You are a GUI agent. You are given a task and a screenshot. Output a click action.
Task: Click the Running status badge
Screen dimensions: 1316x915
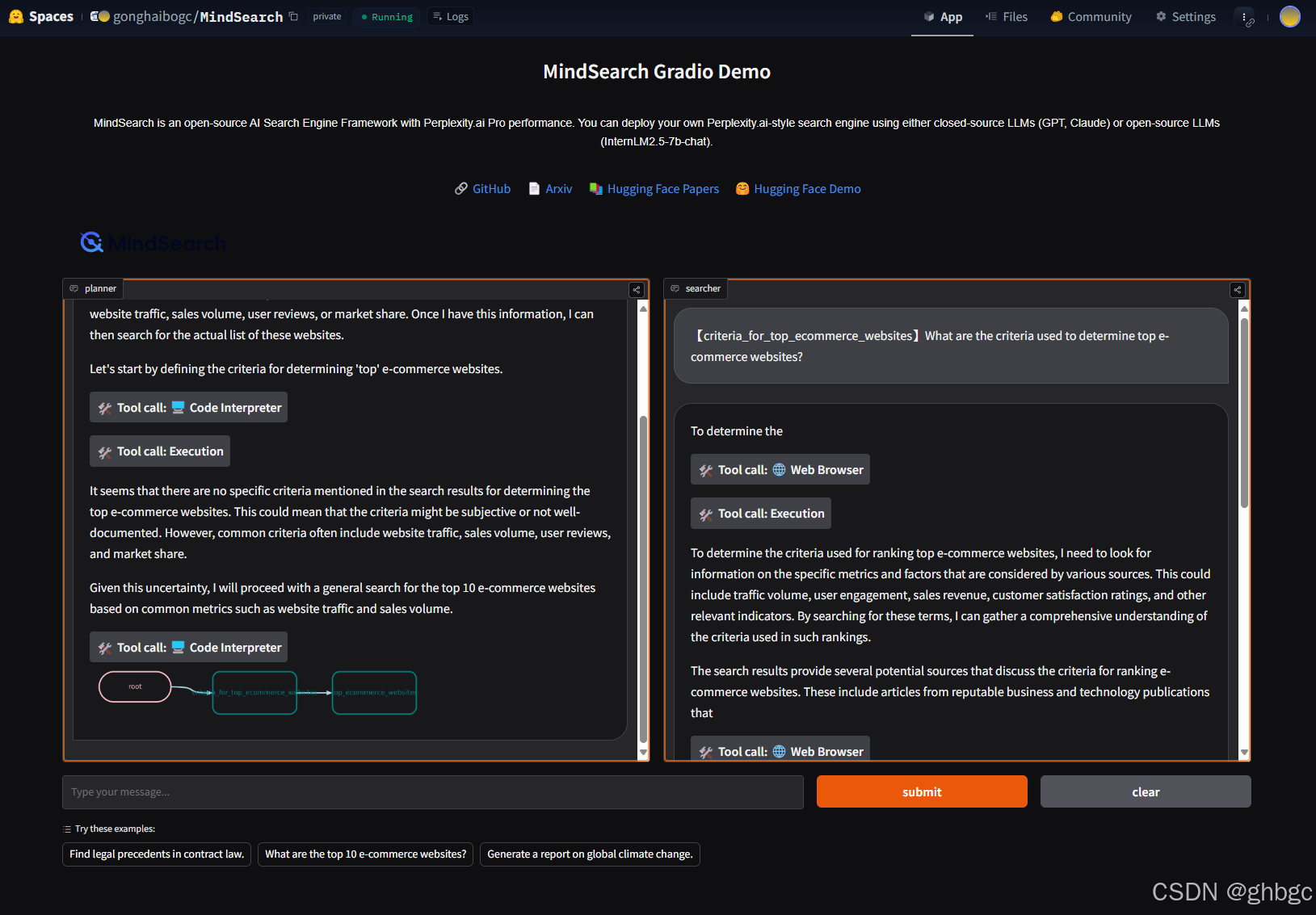(x=387, y=16)
